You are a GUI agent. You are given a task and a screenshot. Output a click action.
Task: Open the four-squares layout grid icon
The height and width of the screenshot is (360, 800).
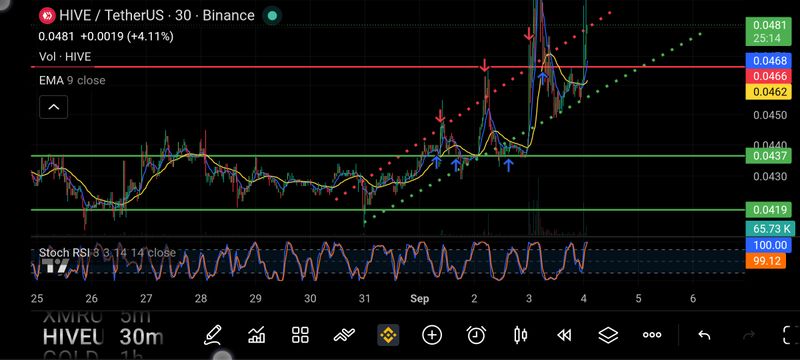point(301,335)
